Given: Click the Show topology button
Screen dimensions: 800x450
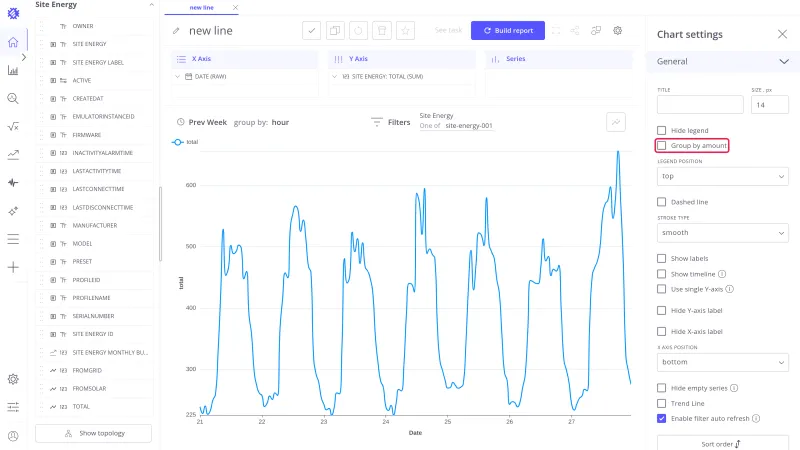Looking at the screenshot, I should point(93,433).
